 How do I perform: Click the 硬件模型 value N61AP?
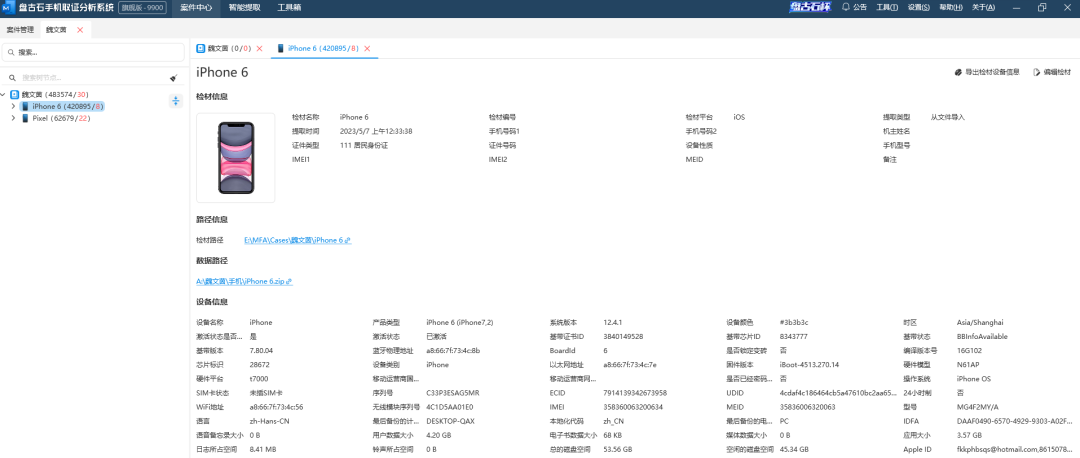coord(969,364)
